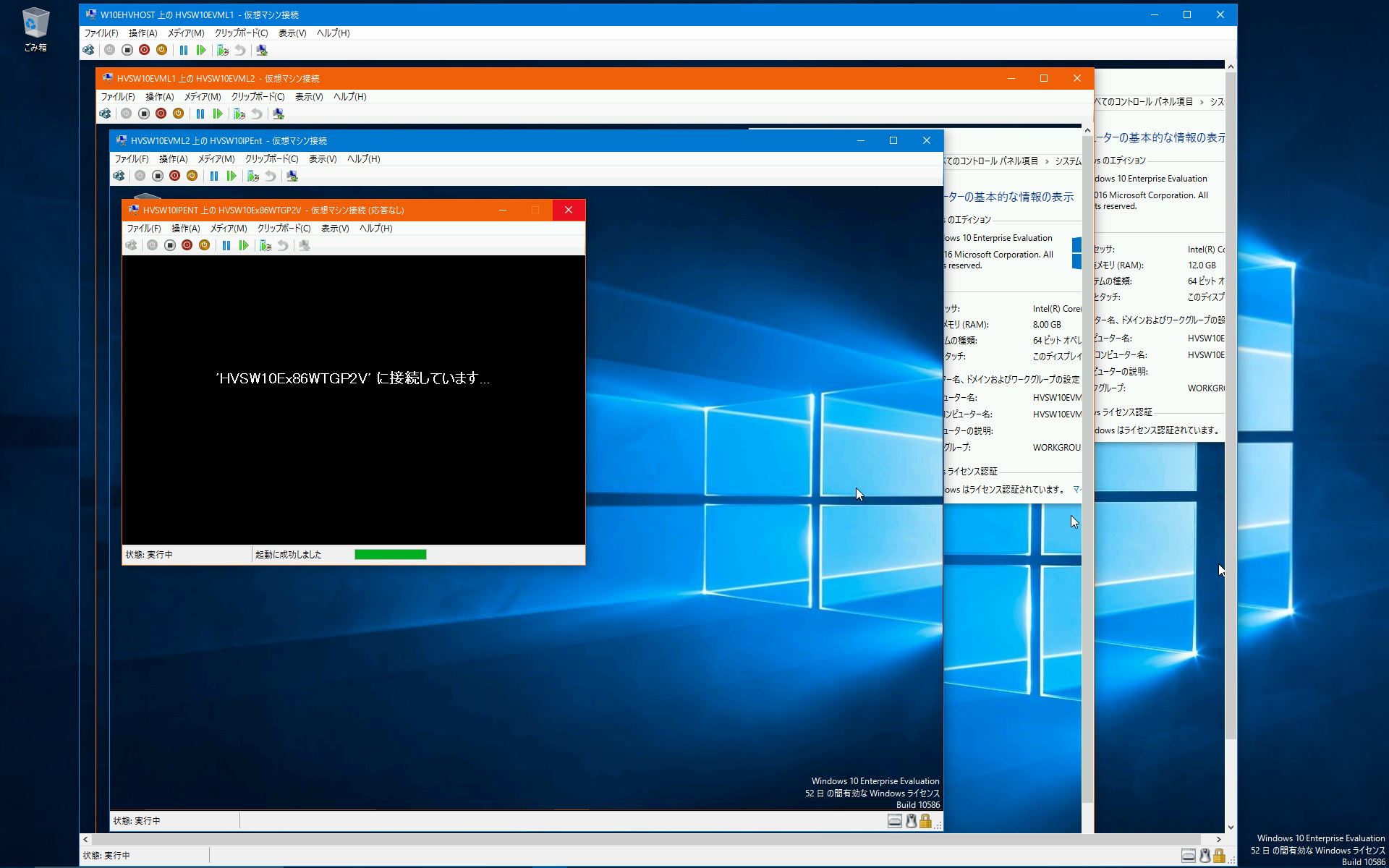Click orange Save icon in HVSW10EVML2 toolbar
This screenshot has width=1389, height=868.
[178, 114]
